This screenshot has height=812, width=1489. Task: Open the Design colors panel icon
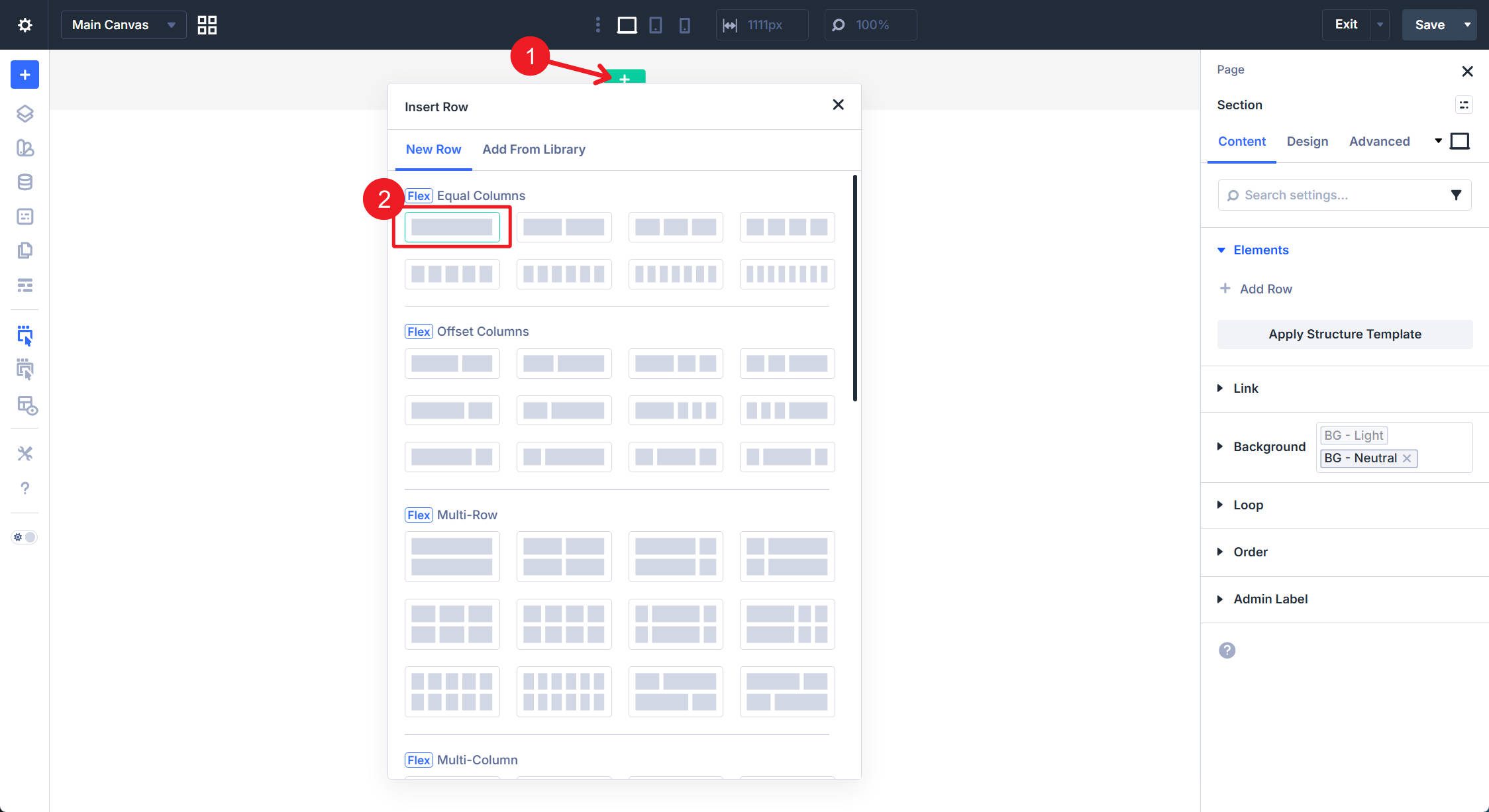pyautogui.click(x=25, y=148)
